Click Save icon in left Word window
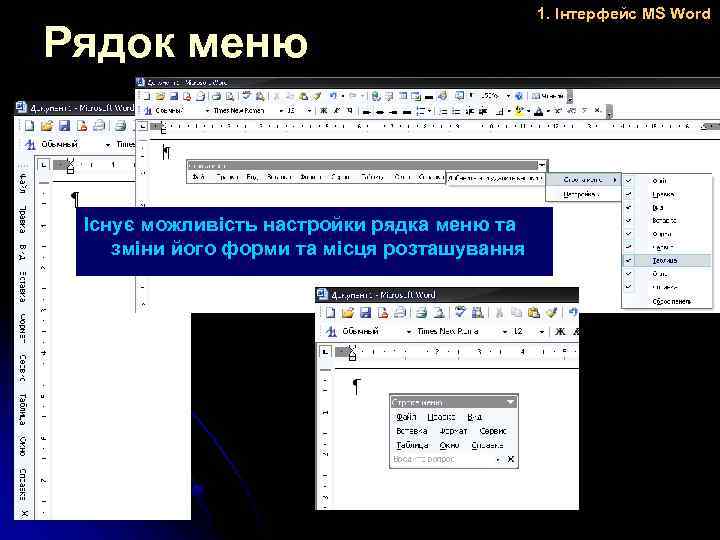This screenshot has width=720, height=540. pos(64,125)
